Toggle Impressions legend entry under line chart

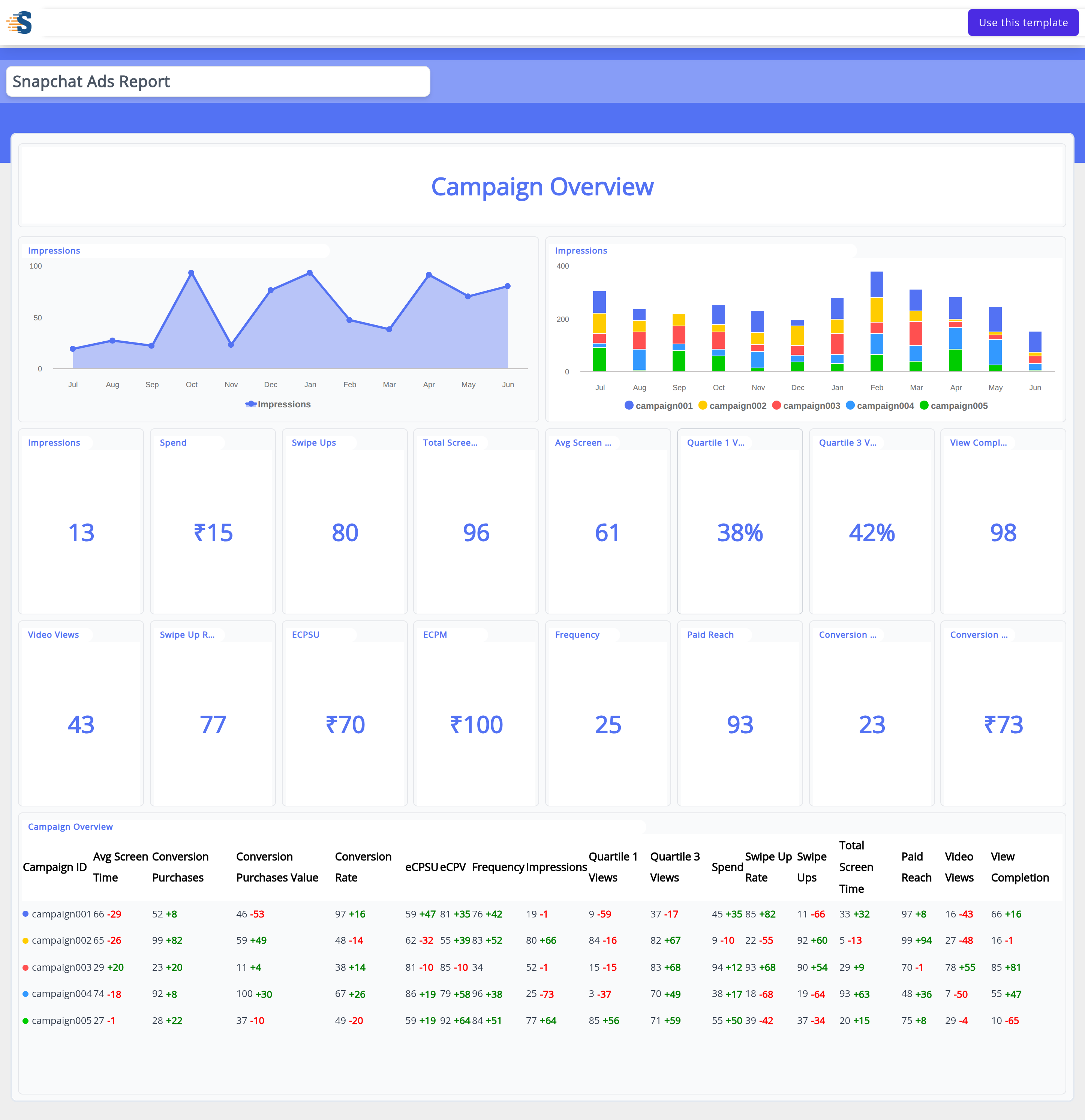[x=278, y=404]
